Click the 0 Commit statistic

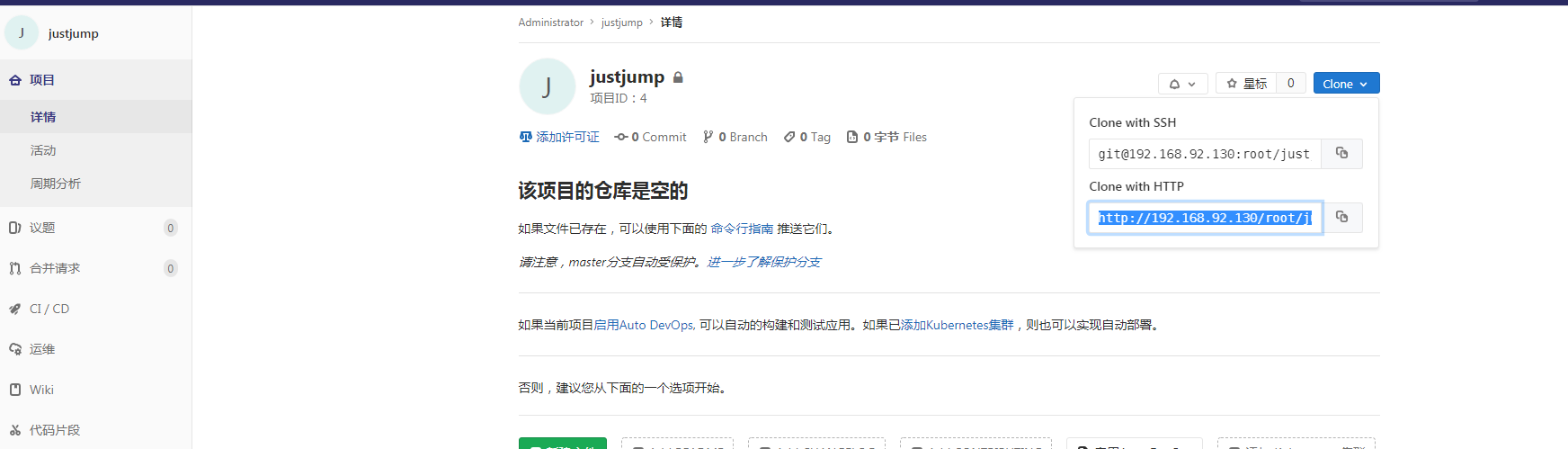point(650,137)
